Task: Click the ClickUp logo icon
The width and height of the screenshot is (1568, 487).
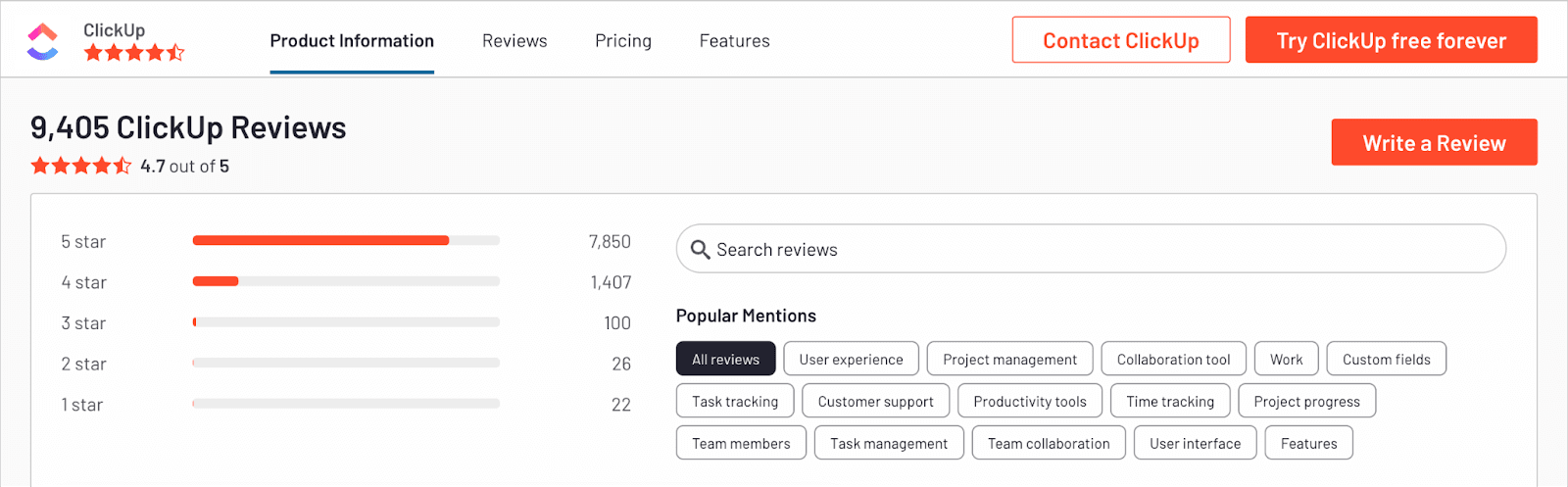Action: 42,41
